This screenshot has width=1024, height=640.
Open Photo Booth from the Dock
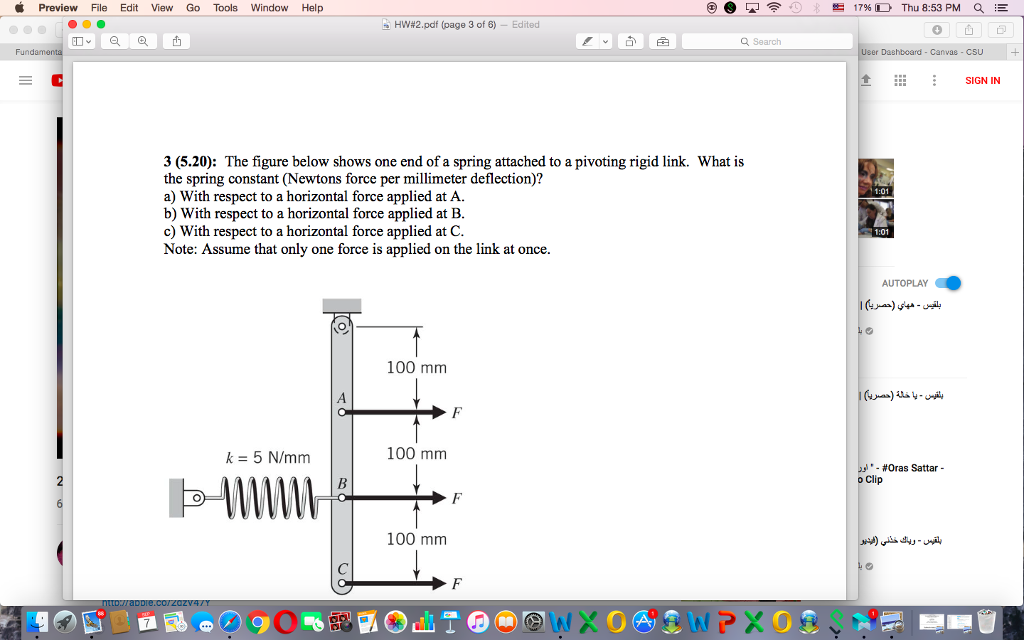340,622
